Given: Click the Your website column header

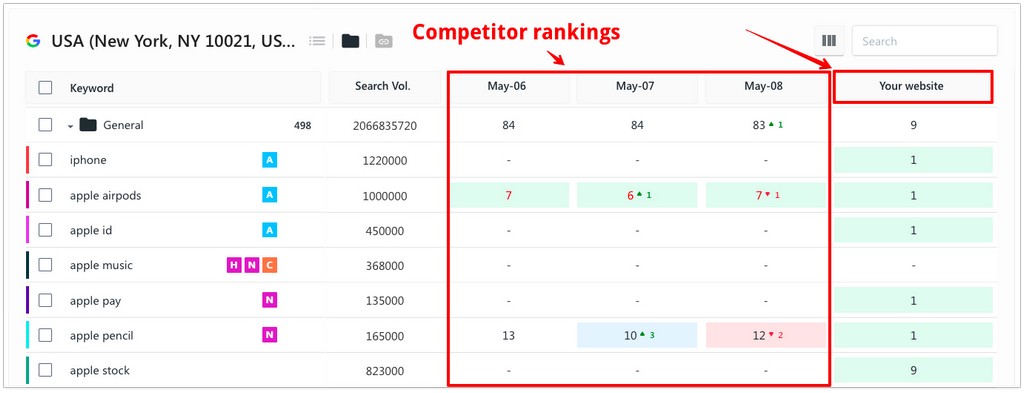Looking at the screenshot, I should pyautogui.click(x=913, y=86).
